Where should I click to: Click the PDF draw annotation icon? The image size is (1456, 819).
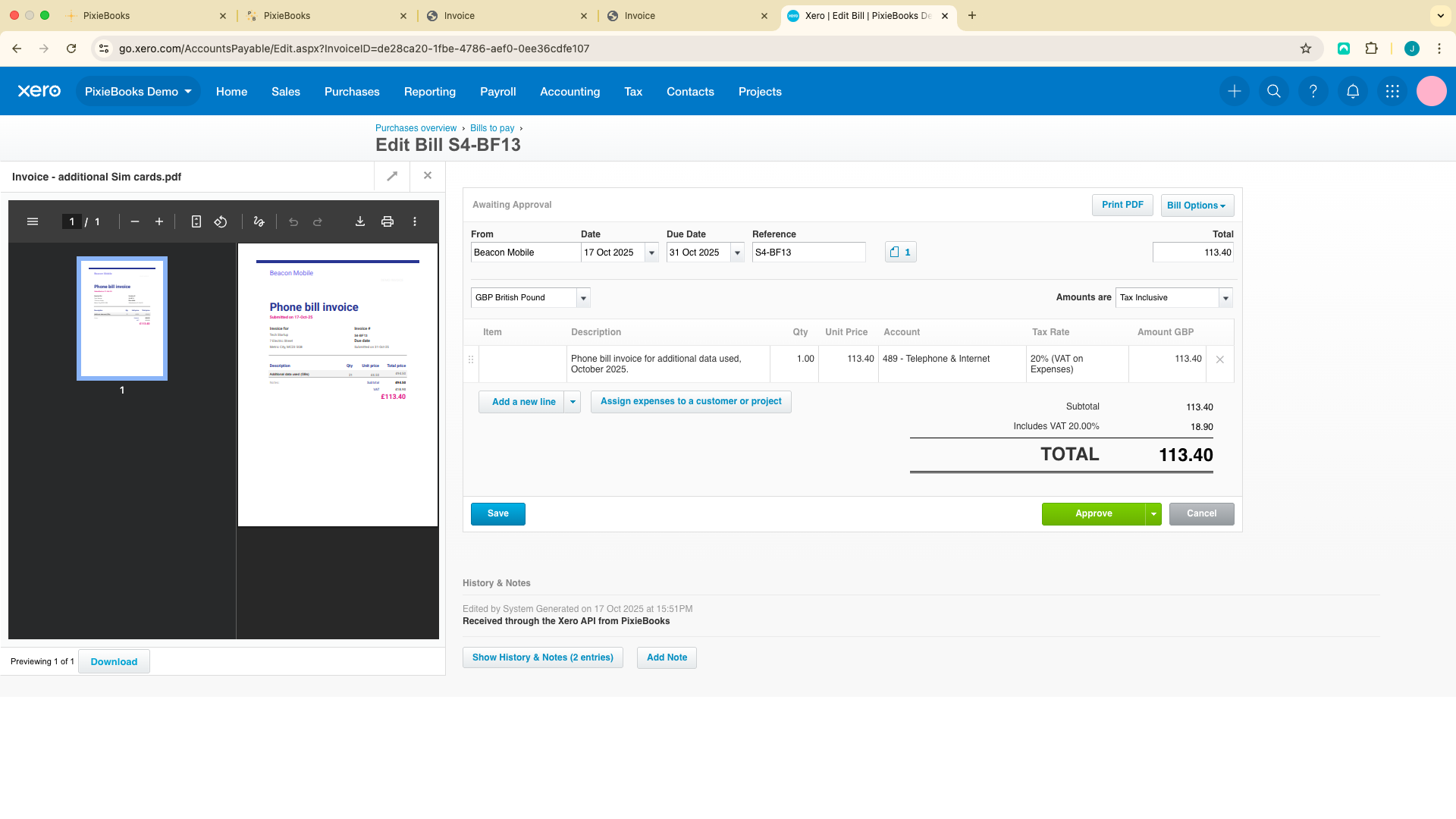point(259,221)
